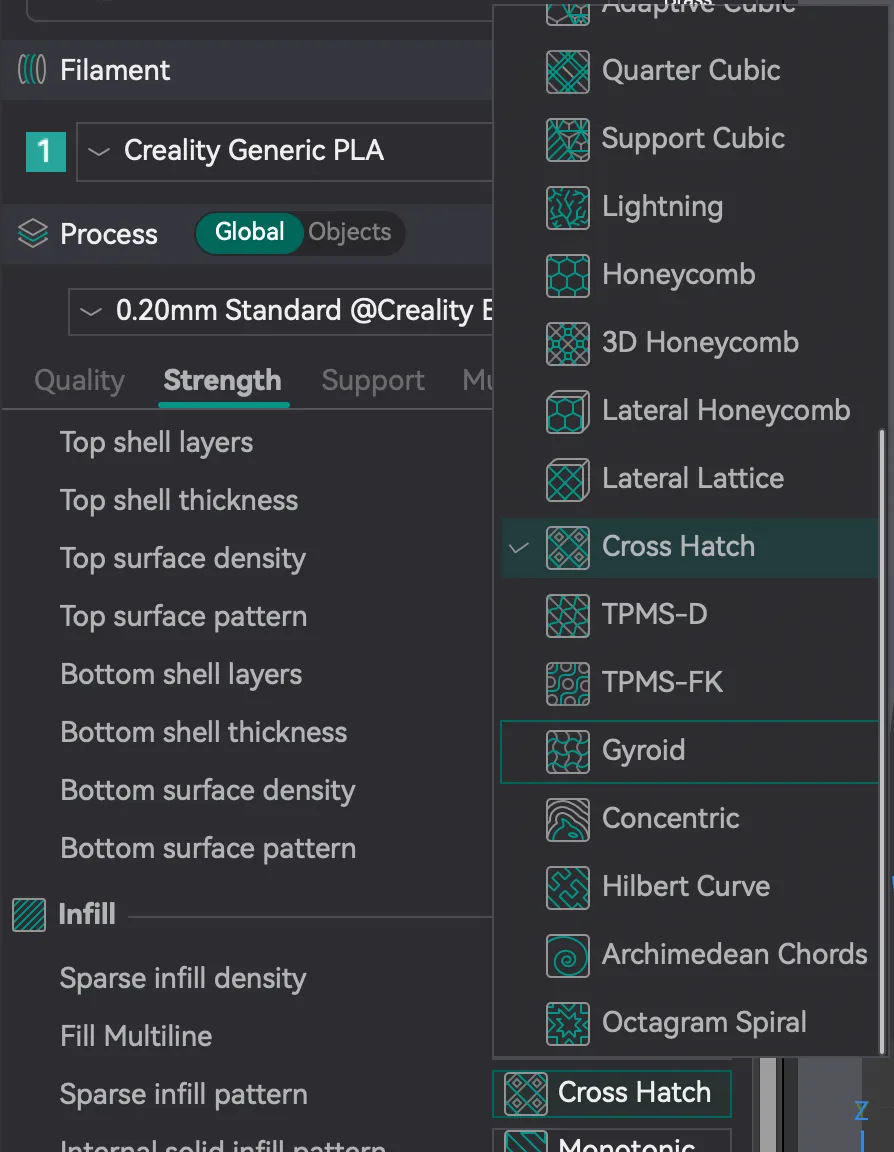
Task: Choose Honeycomb from the pattern list
Action: click(x=690, y=276)
